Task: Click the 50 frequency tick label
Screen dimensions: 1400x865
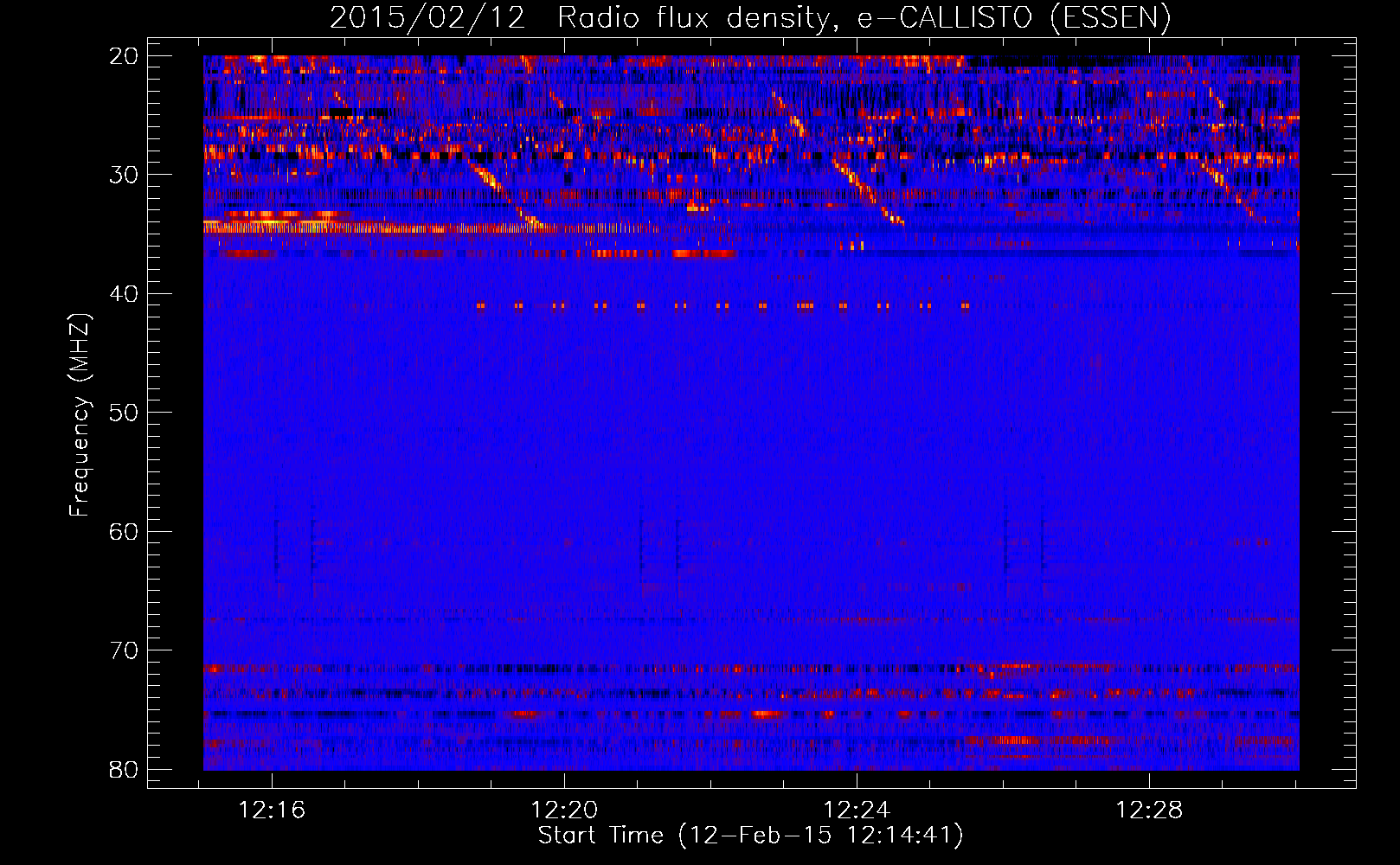Action: click(124, 413)
